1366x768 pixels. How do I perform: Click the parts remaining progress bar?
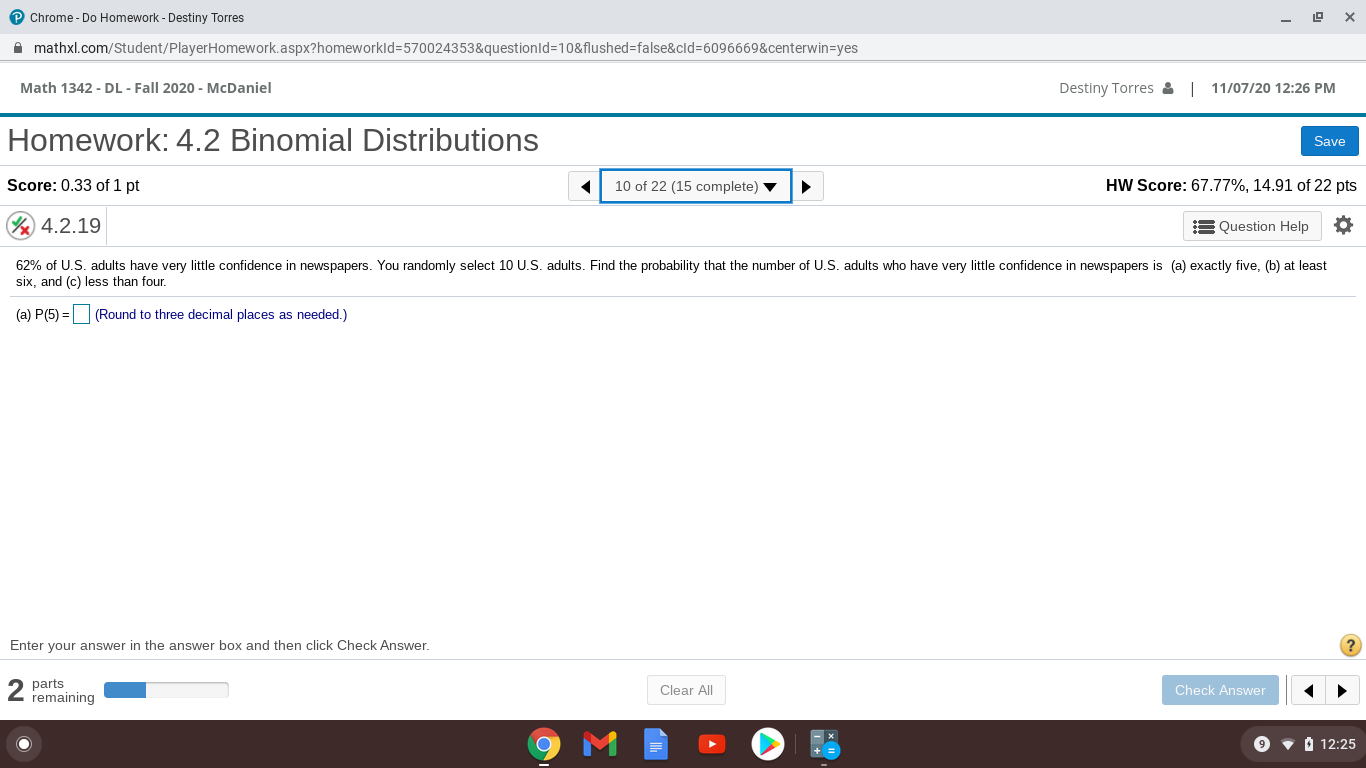coord(166,690)
